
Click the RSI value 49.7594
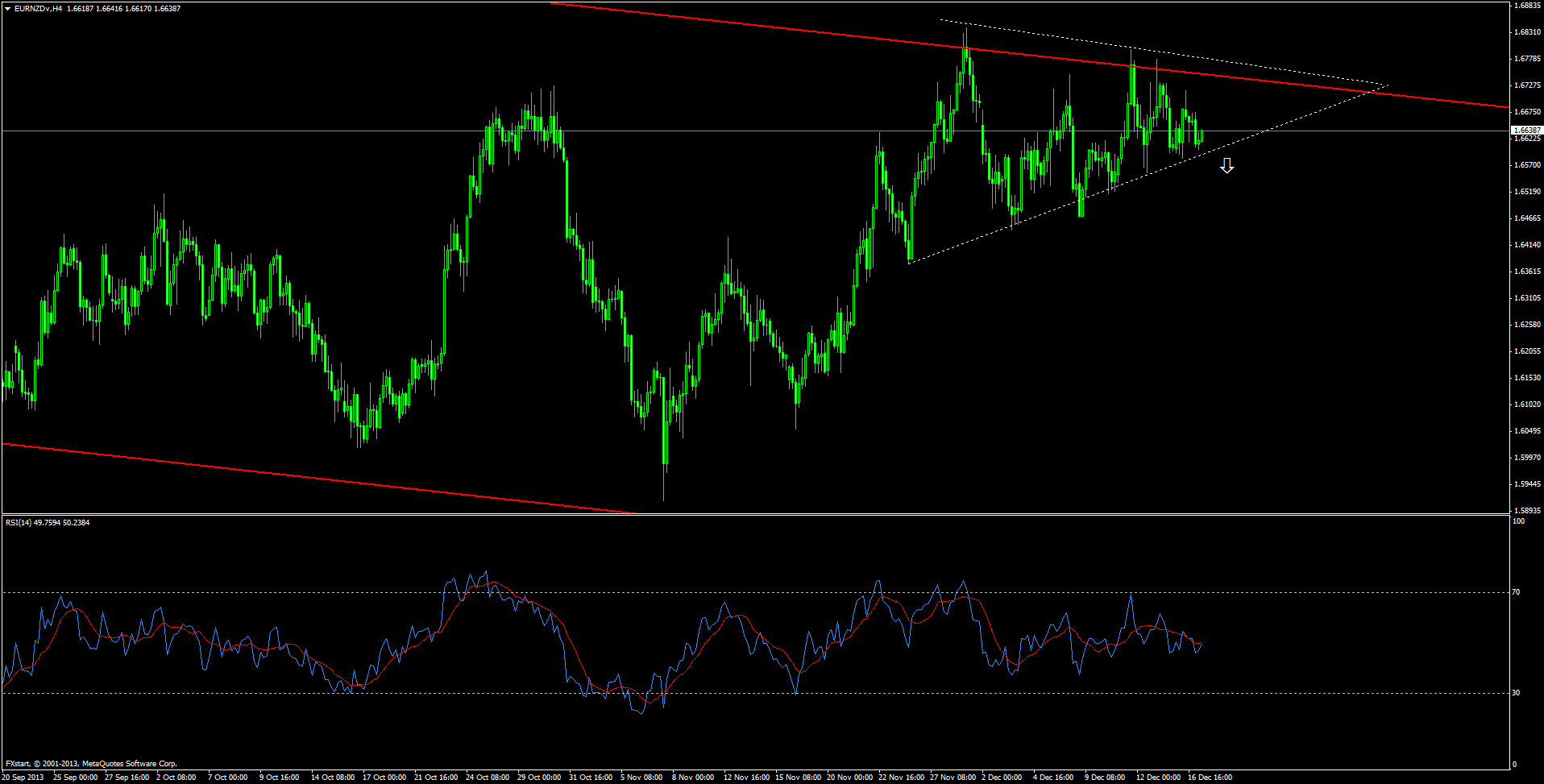47,523
